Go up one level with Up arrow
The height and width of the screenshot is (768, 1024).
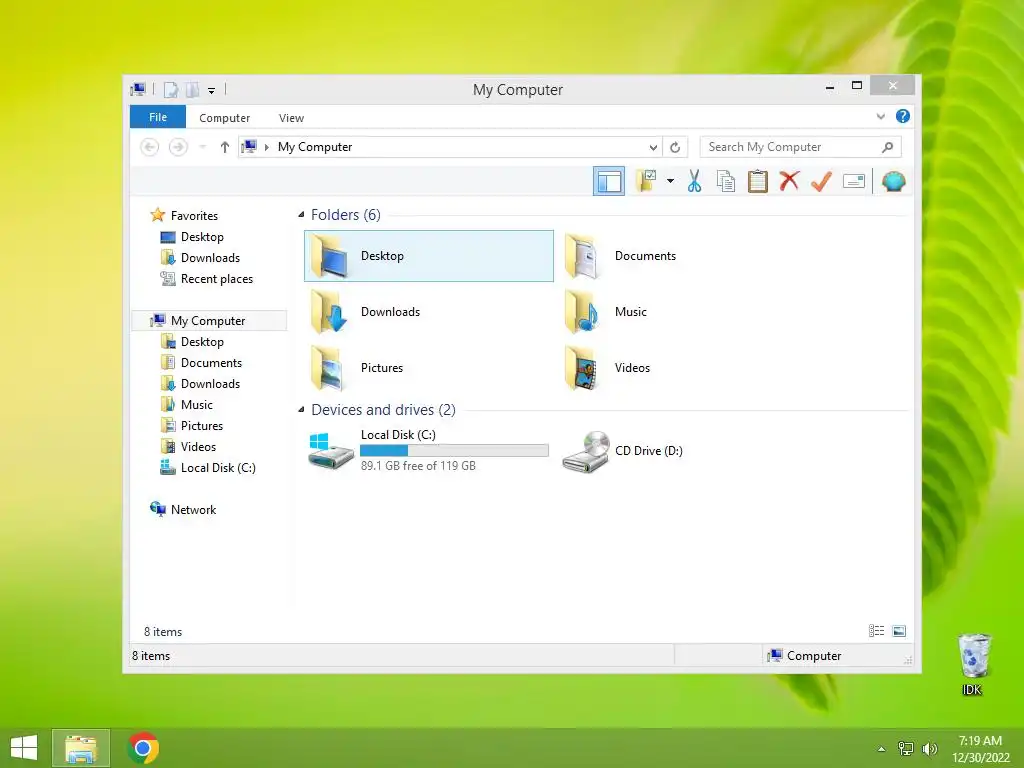click(225, 147)
